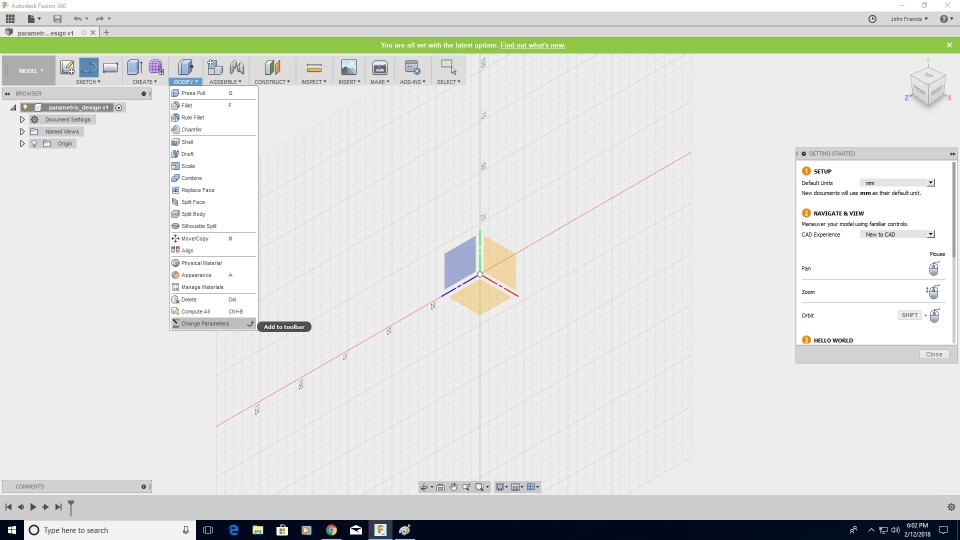960x540 pixels.
Task: Open the Default Units dropdown
Action: [x=898, y=183]
